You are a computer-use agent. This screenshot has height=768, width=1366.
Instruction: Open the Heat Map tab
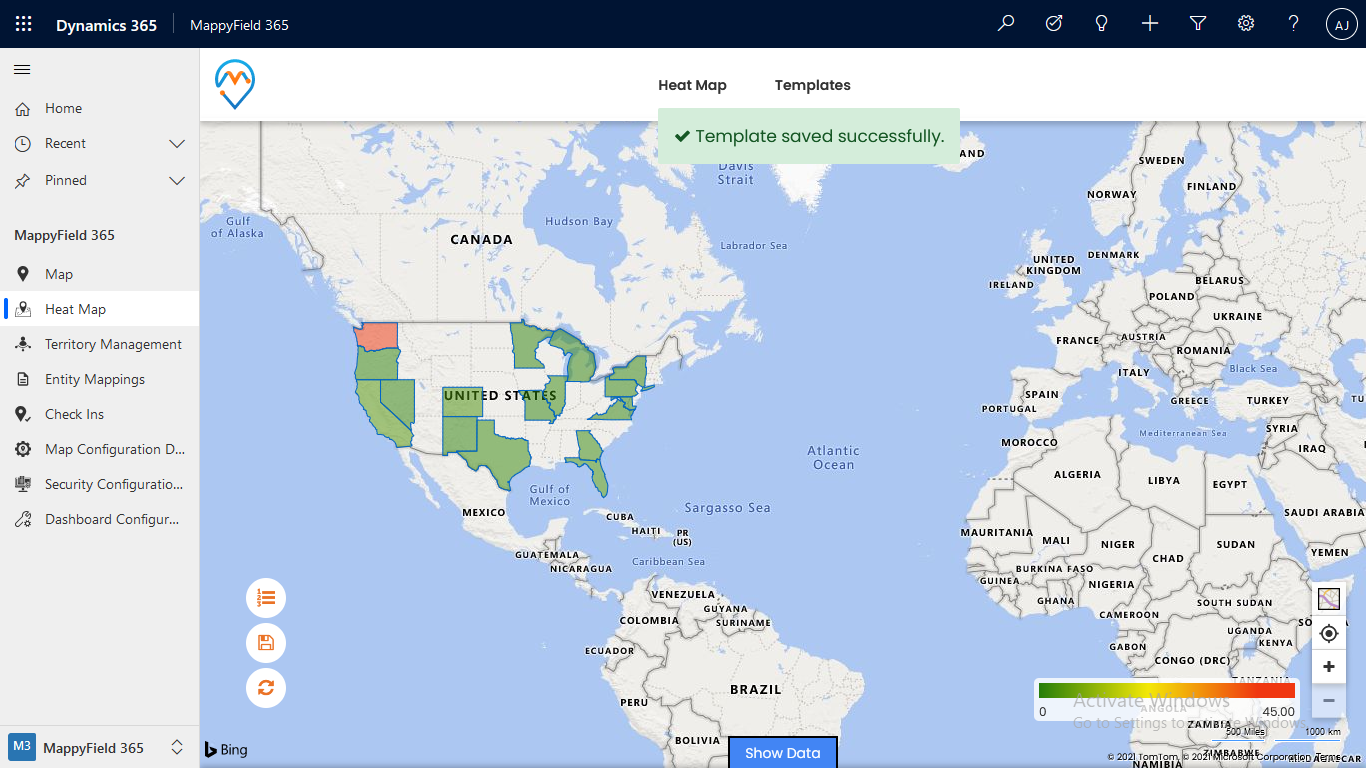(692, 85)
